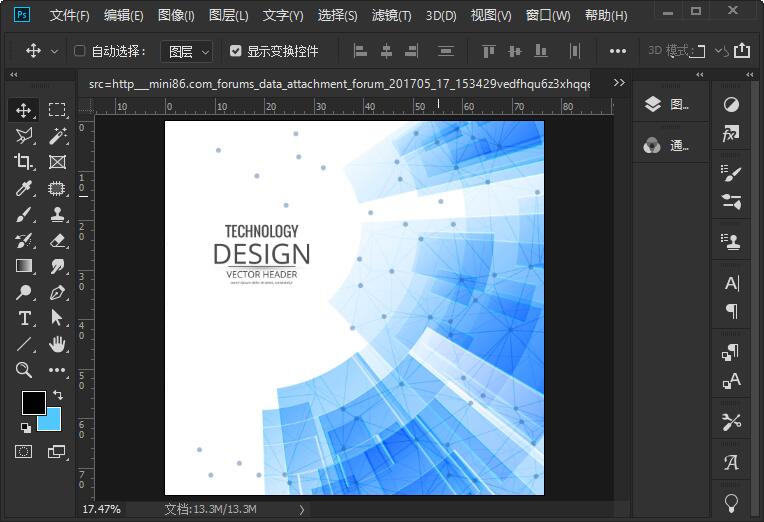
Task: Reset default foreground and background colors
Action: coord(26,427)
